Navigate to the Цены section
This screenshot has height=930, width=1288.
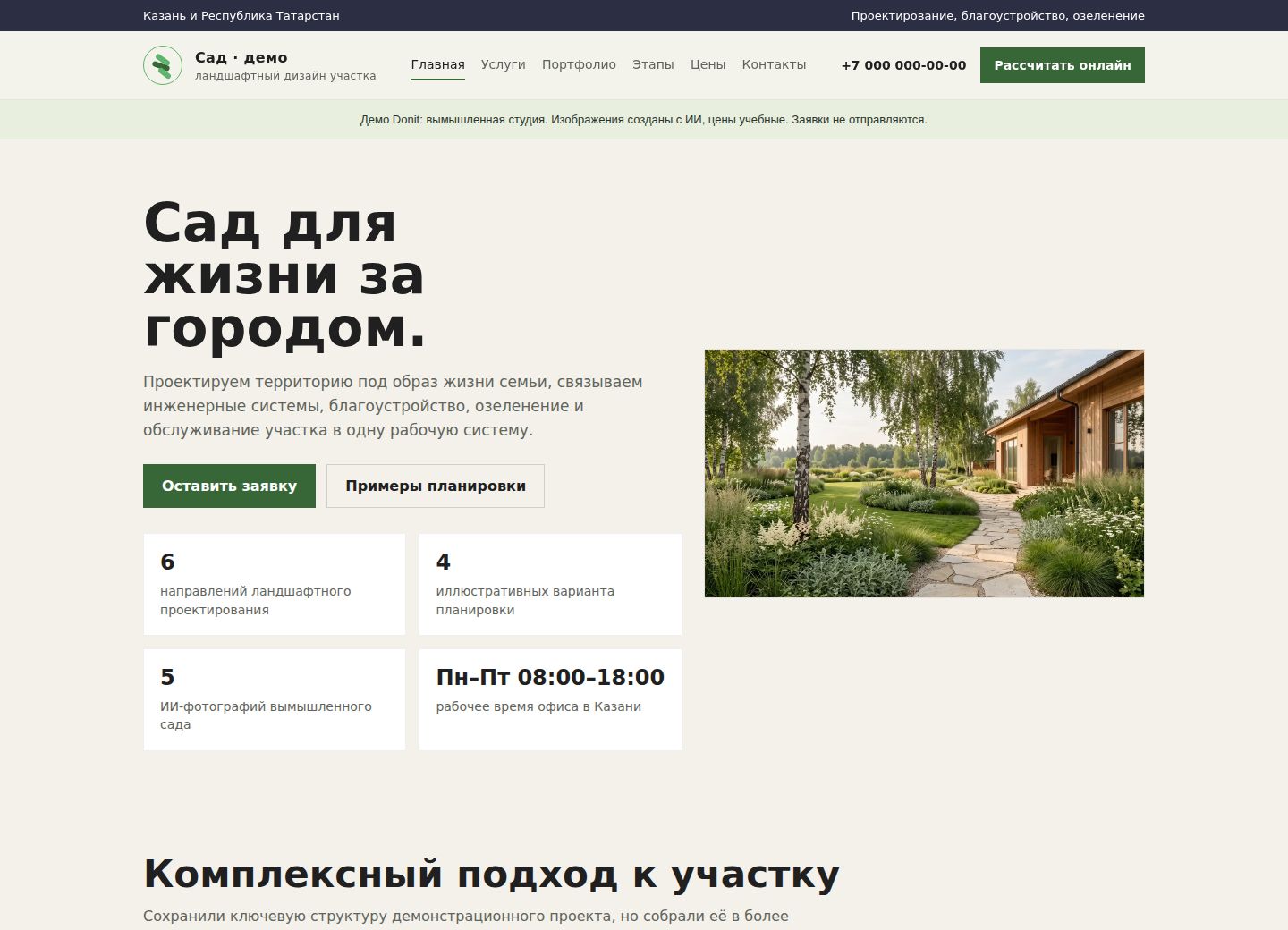tap(708, 64)
